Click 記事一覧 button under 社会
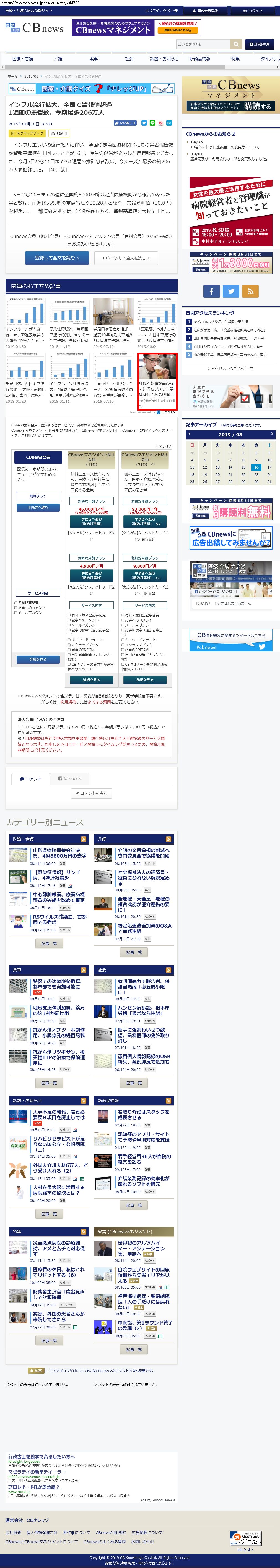 (134, 1083)
